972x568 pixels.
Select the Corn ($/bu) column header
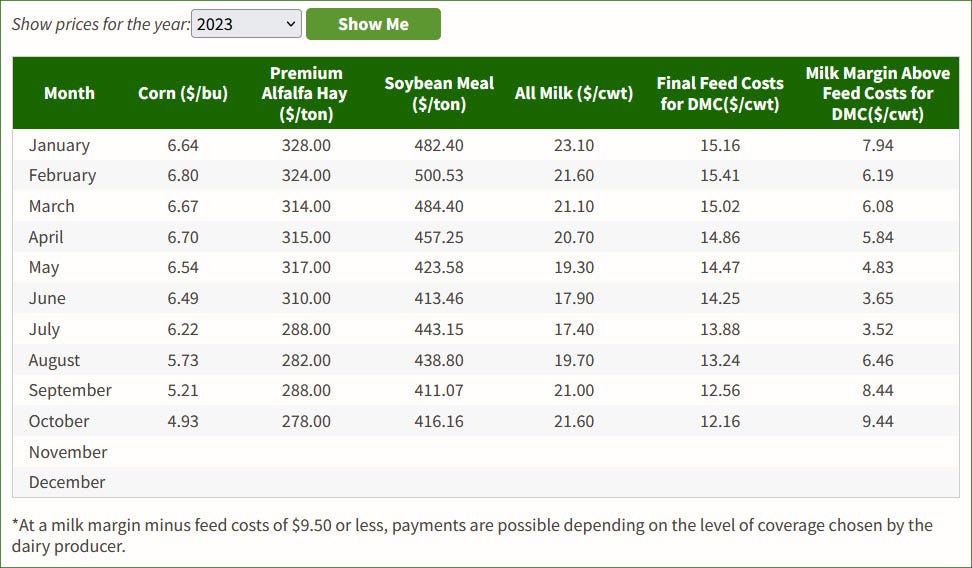pyautogui.click(x=183, y=93)
